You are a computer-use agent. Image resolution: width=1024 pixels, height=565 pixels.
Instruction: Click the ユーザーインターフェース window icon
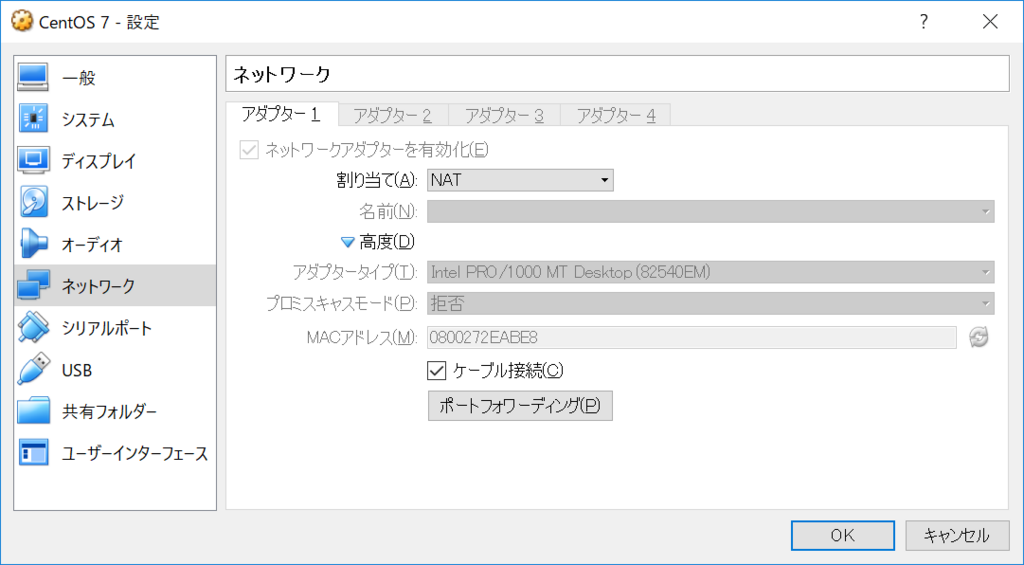pos(33,453)
